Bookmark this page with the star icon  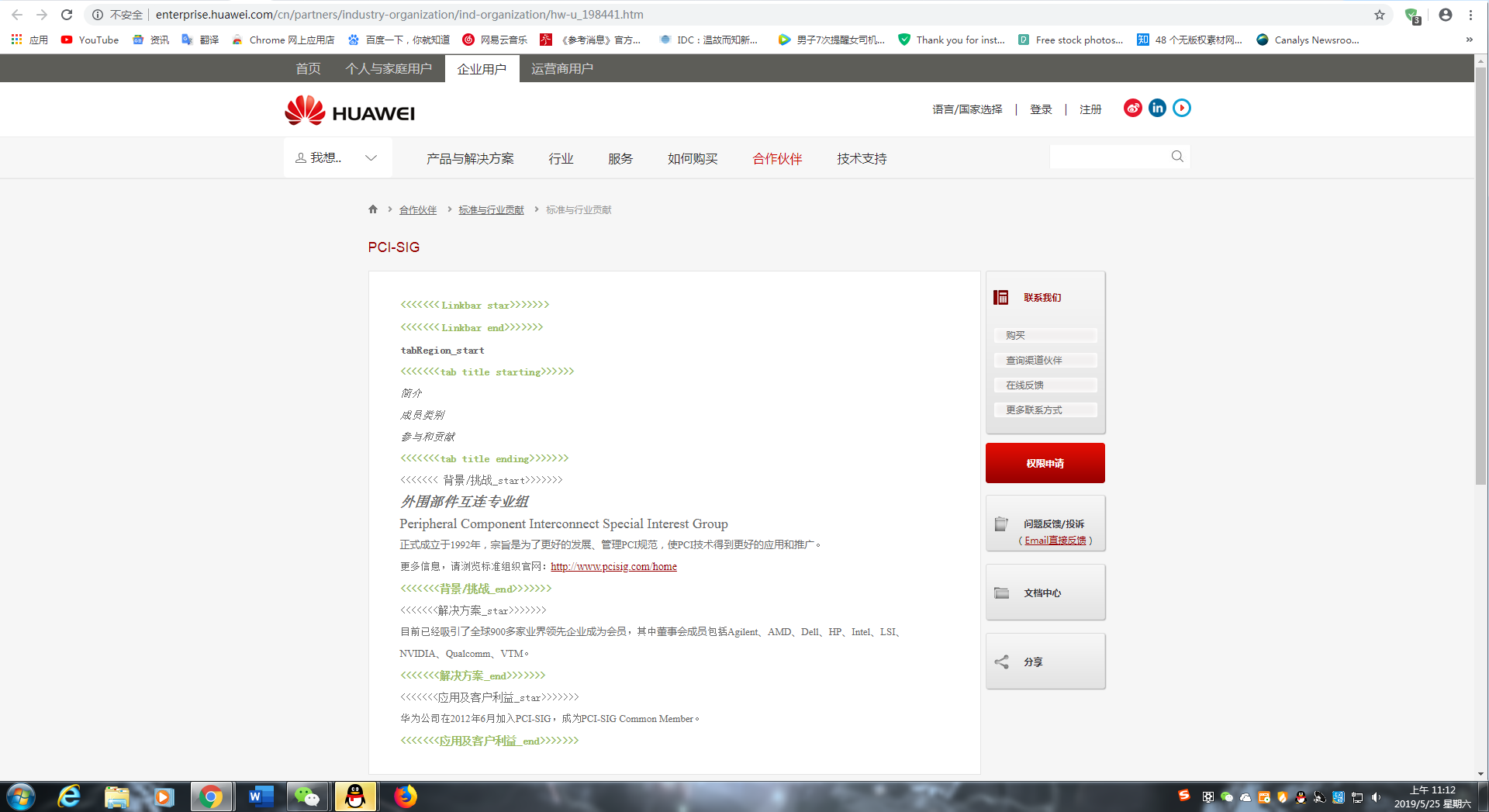1380,15
